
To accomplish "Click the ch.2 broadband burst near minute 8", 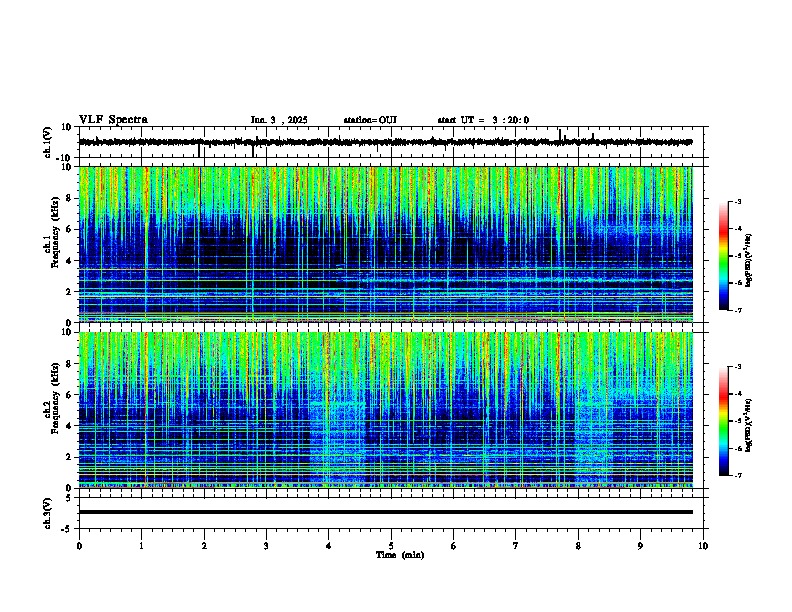I will [x=594, y=439].
